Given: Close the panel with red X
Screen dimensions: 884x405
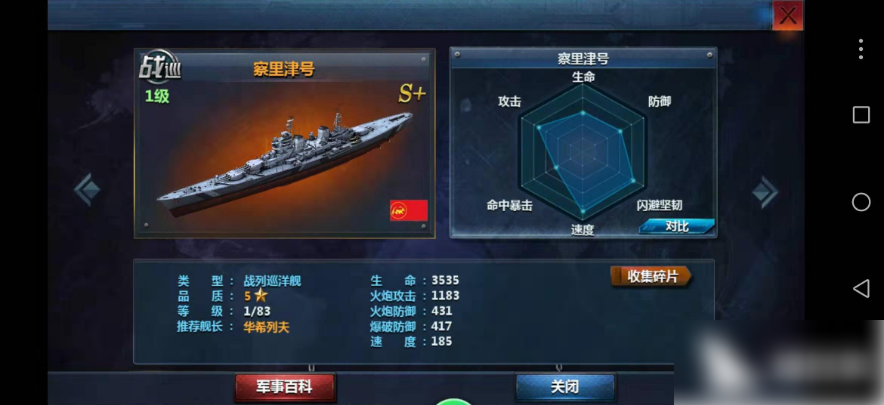Looking at the screenshot, I should pos(788,15).
